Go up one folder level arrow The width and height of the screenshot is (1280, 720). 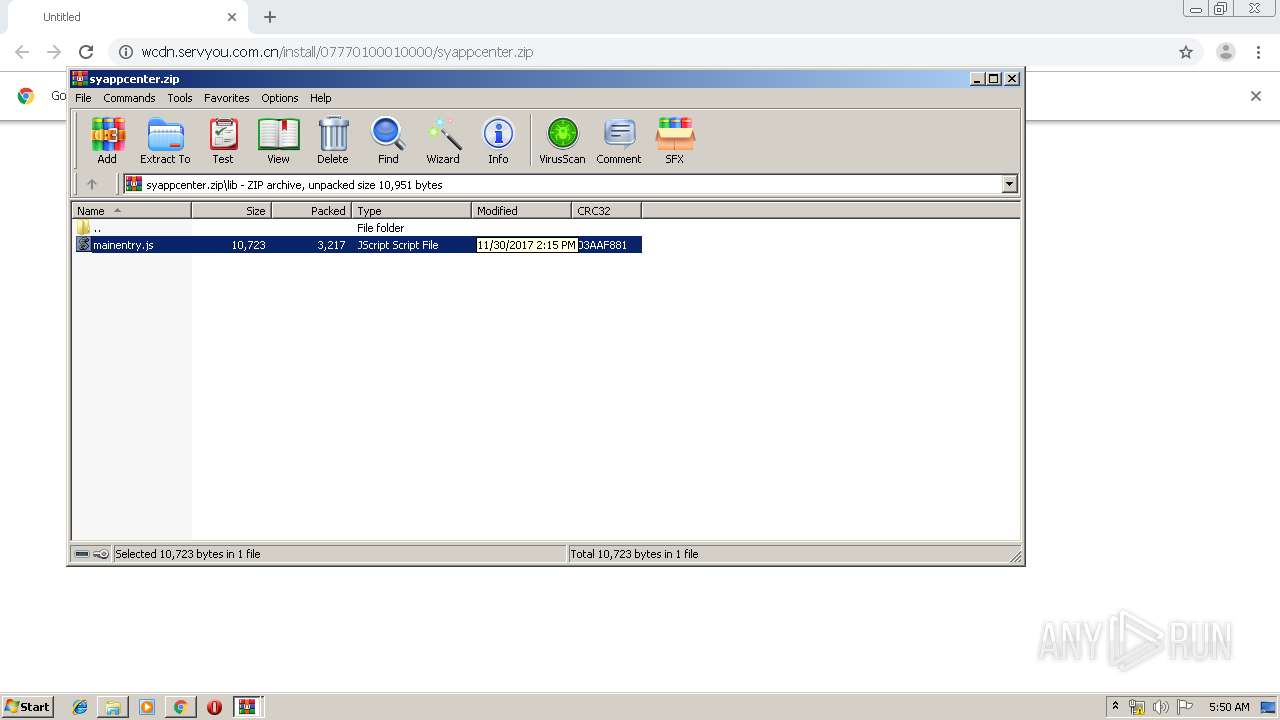point(92,184)
